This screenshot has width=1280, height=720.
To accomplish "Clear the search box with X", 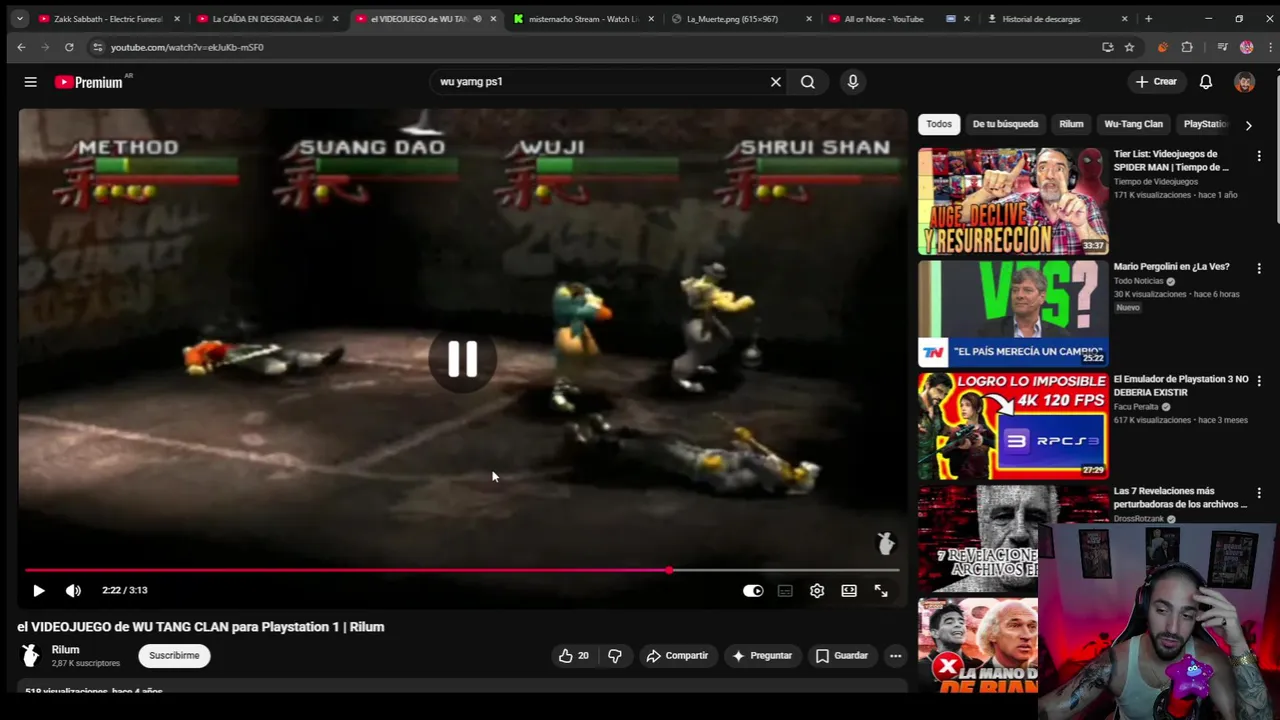I will point(775,82).
